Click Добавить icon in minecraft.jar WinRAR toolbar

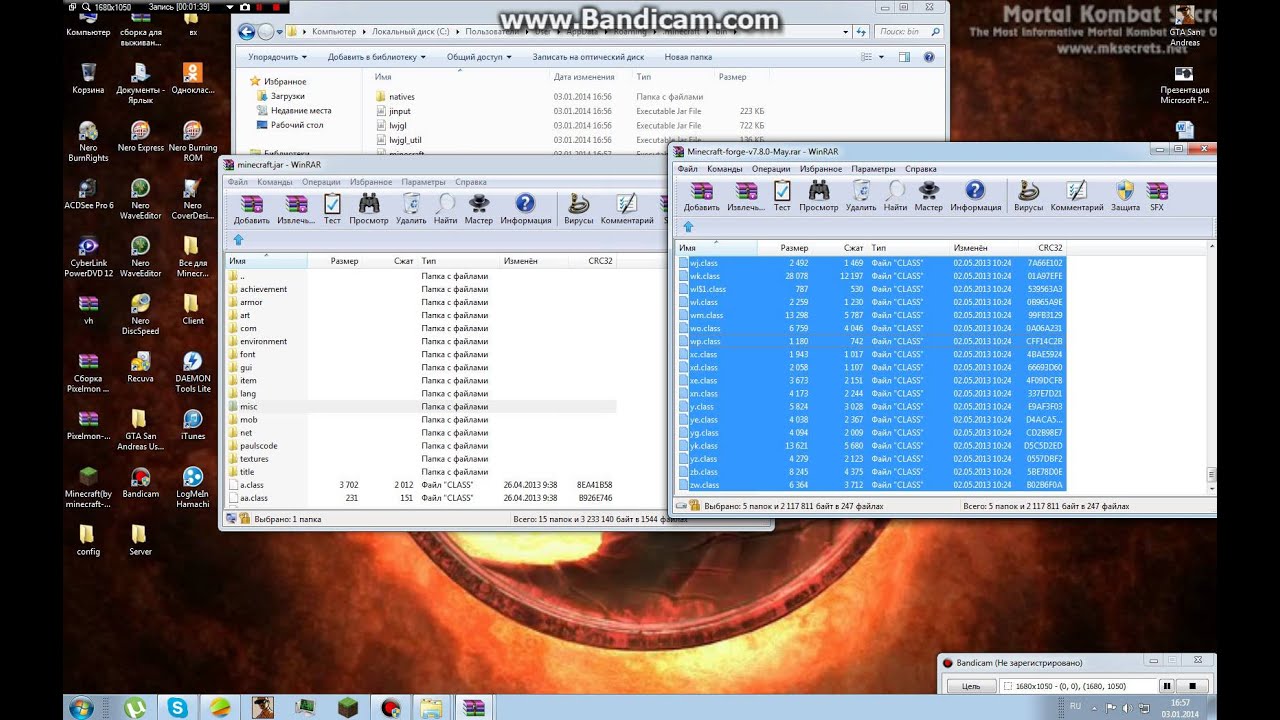coord(251,208)
